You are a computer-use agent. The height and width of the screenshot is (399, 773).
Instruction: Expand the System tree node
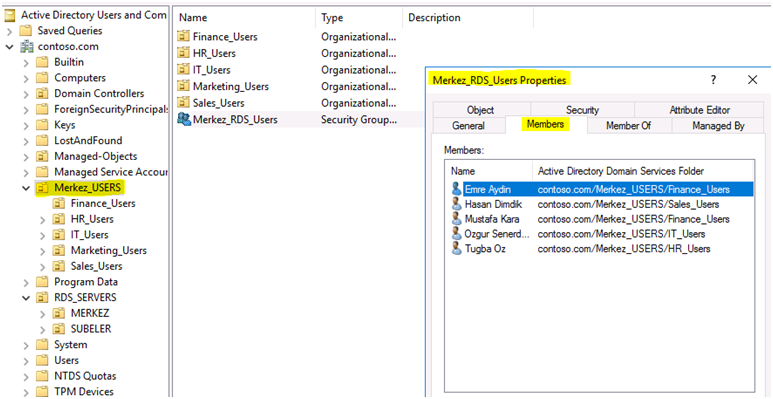26,345
